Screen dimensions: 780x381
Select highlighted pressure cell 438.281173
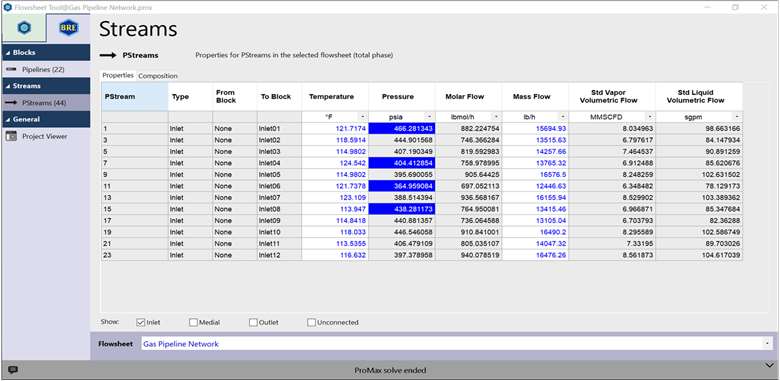point(402,209)
